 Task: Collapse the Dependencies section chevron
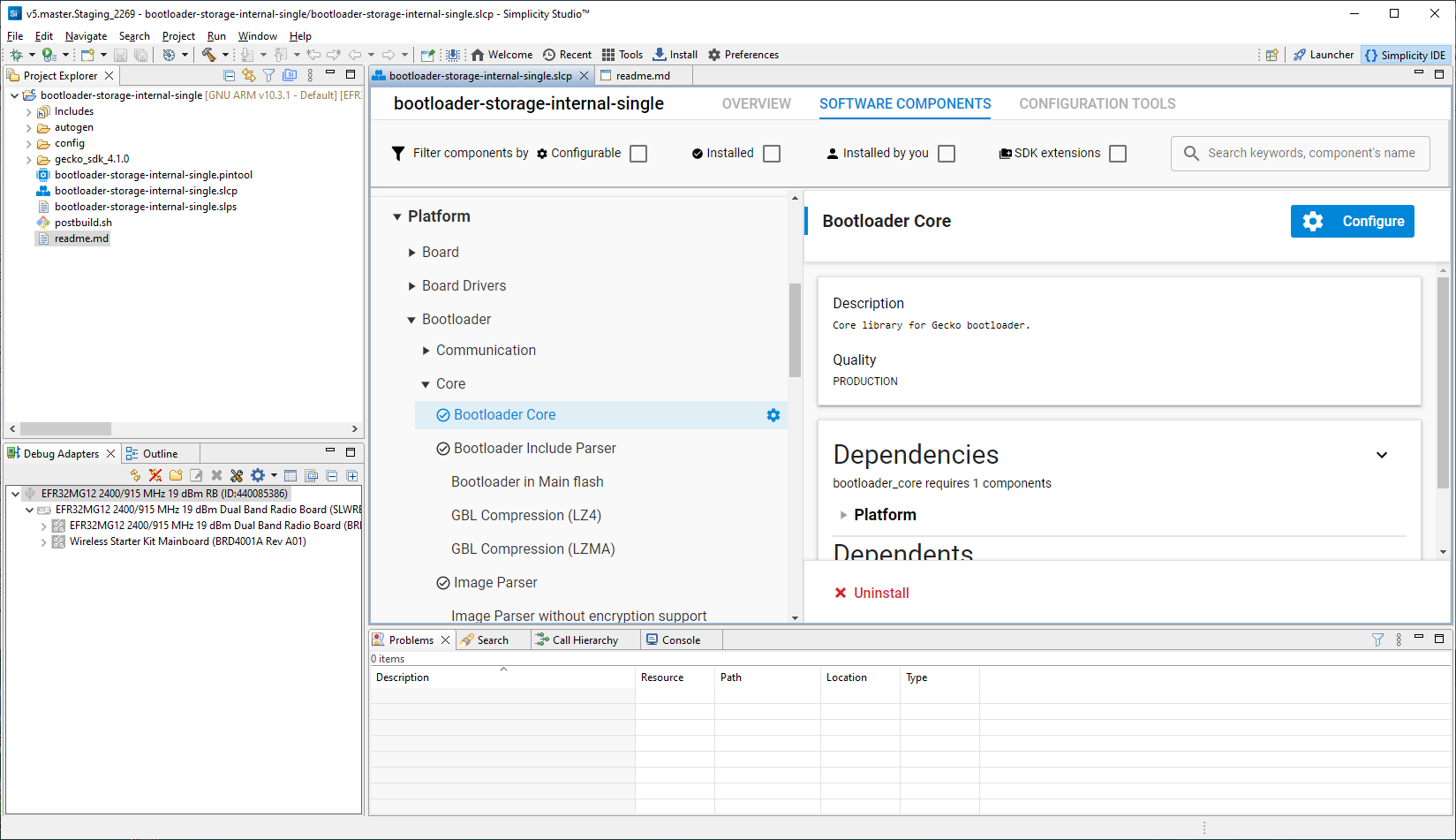pos(1382,454)
